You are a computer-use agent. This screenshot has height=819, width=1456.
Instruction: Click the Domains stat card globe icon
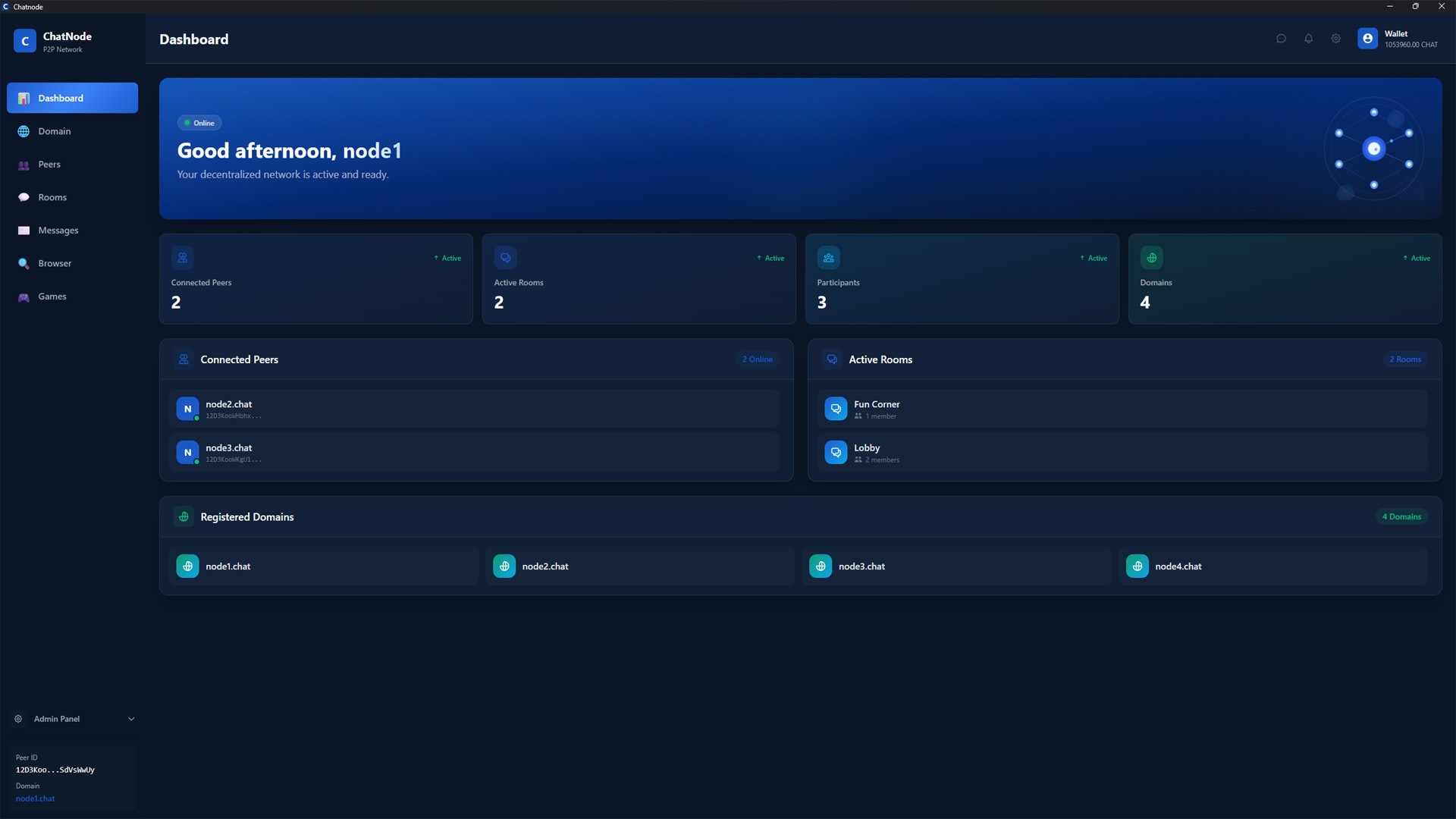[1151, 258]
